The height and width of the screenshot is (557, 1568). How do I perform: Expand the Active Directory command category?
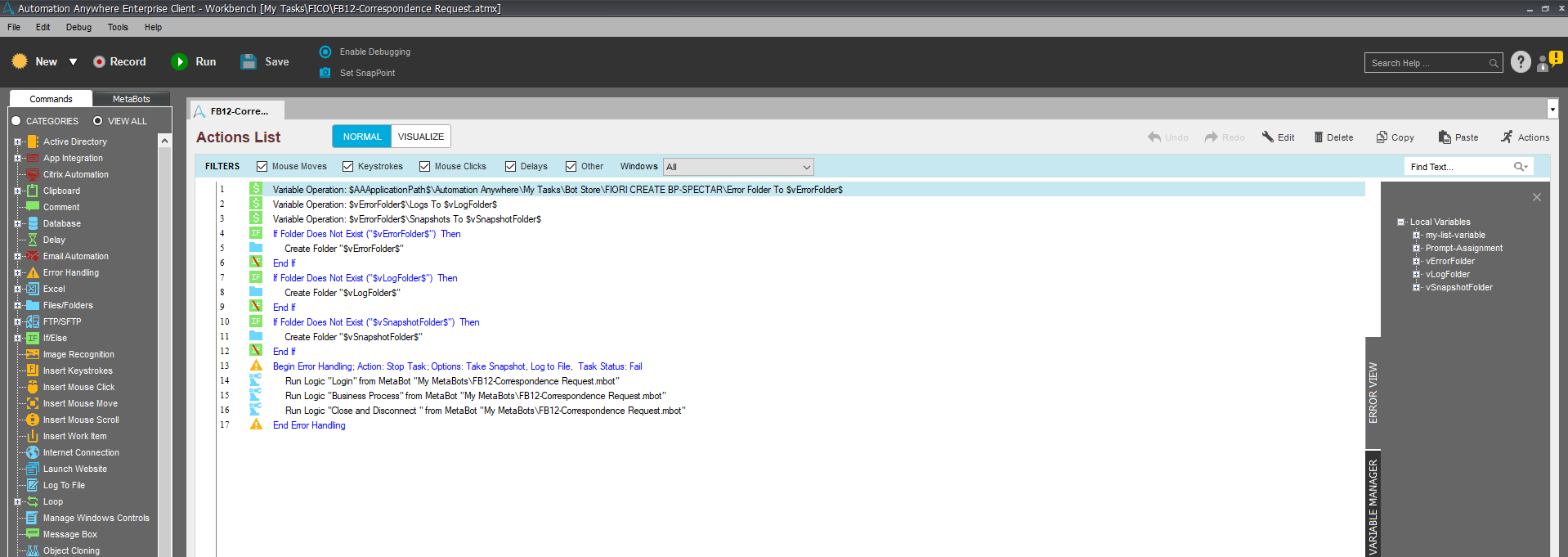point(17,141)
